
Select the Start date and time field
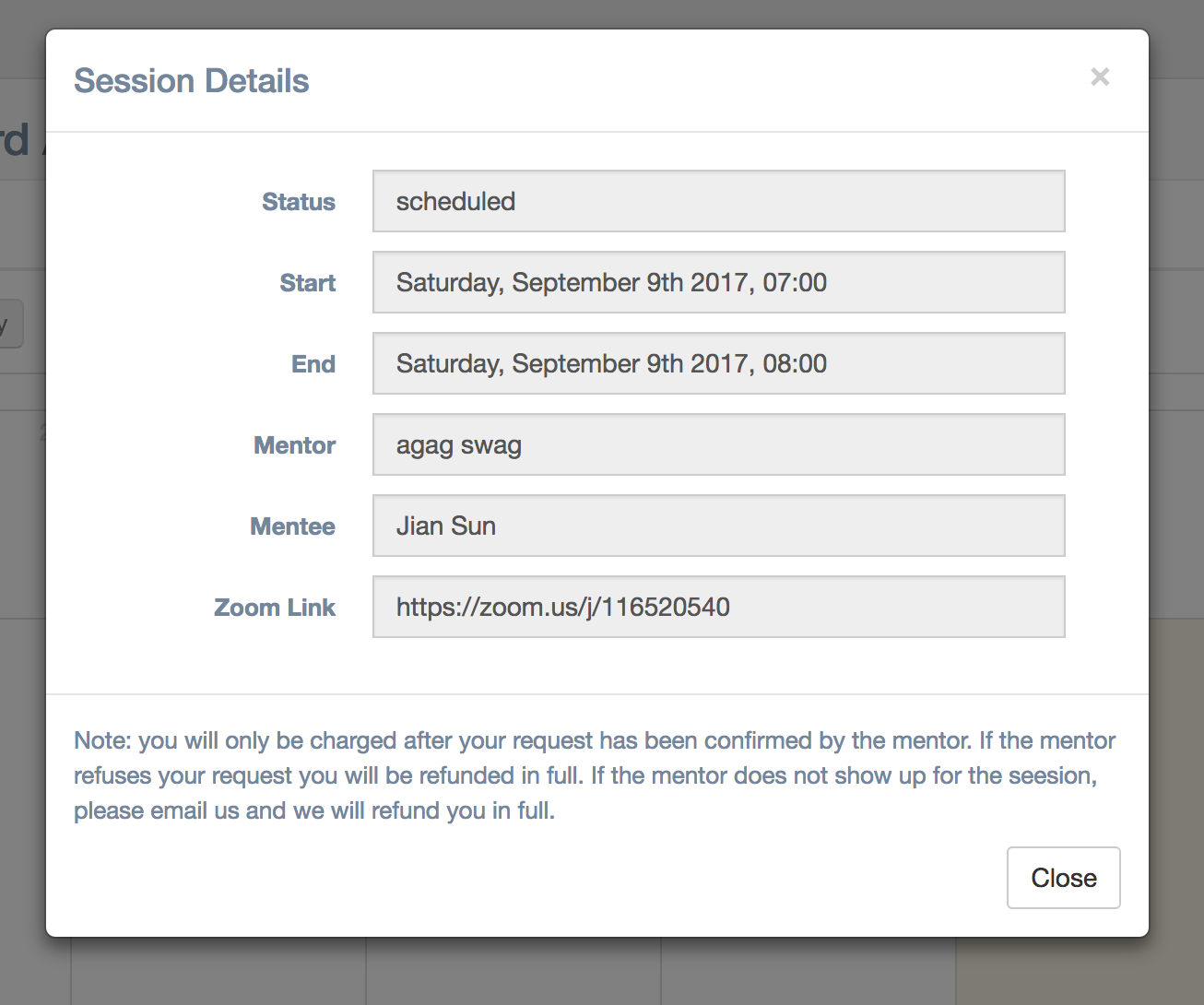point(718,282)
